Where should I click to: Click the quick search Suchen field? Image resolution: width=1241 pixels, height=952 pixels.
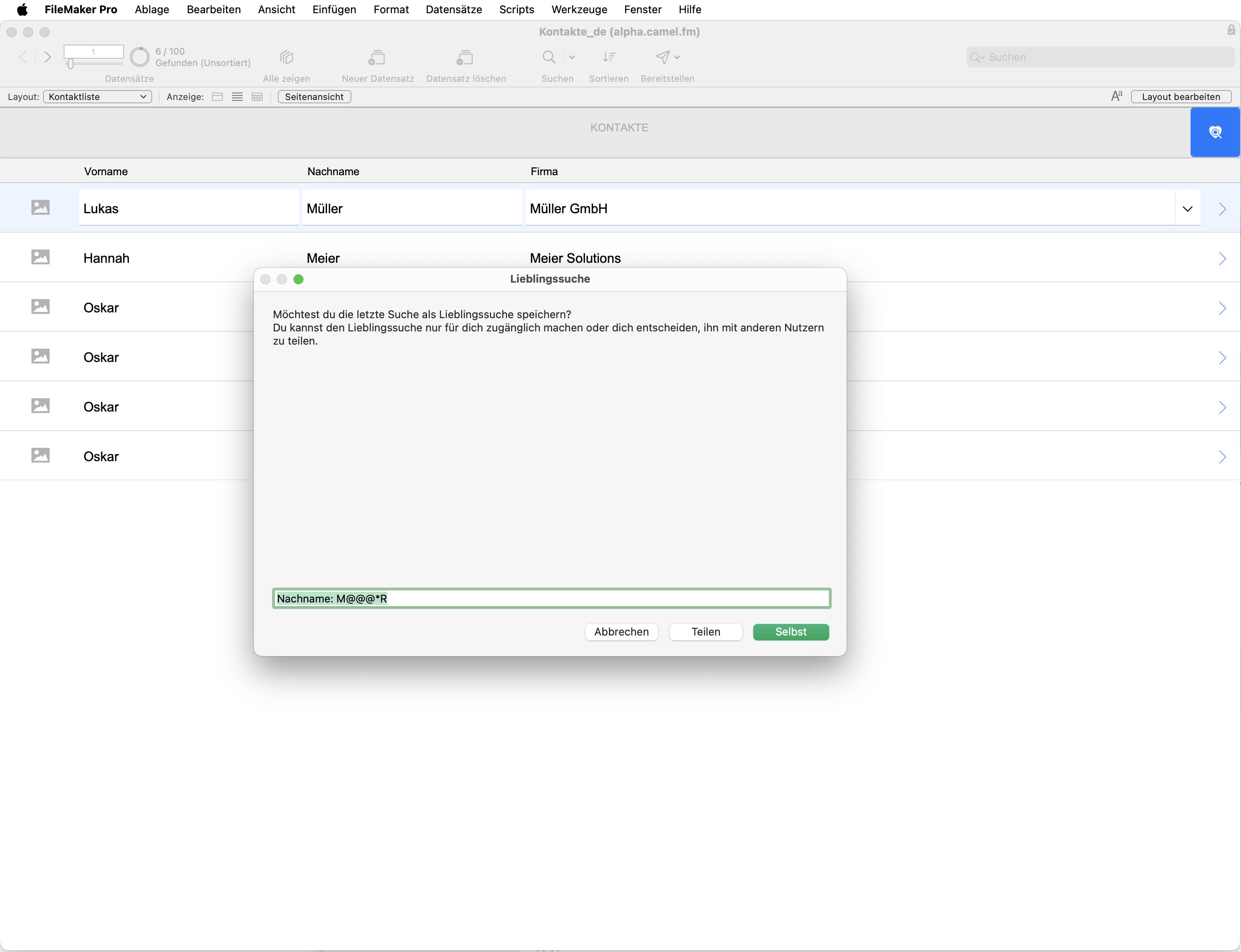pyautogui.click(x=1100, y=57)
